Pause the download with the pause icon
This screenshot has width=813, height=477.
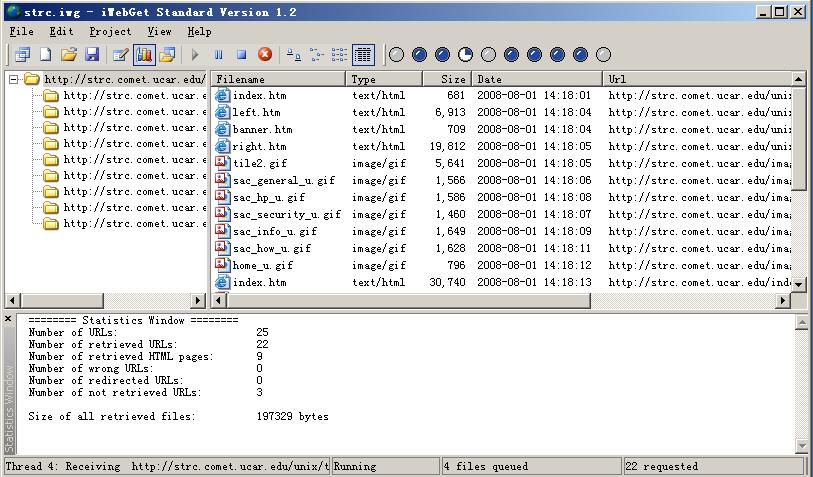coord(218,54)
